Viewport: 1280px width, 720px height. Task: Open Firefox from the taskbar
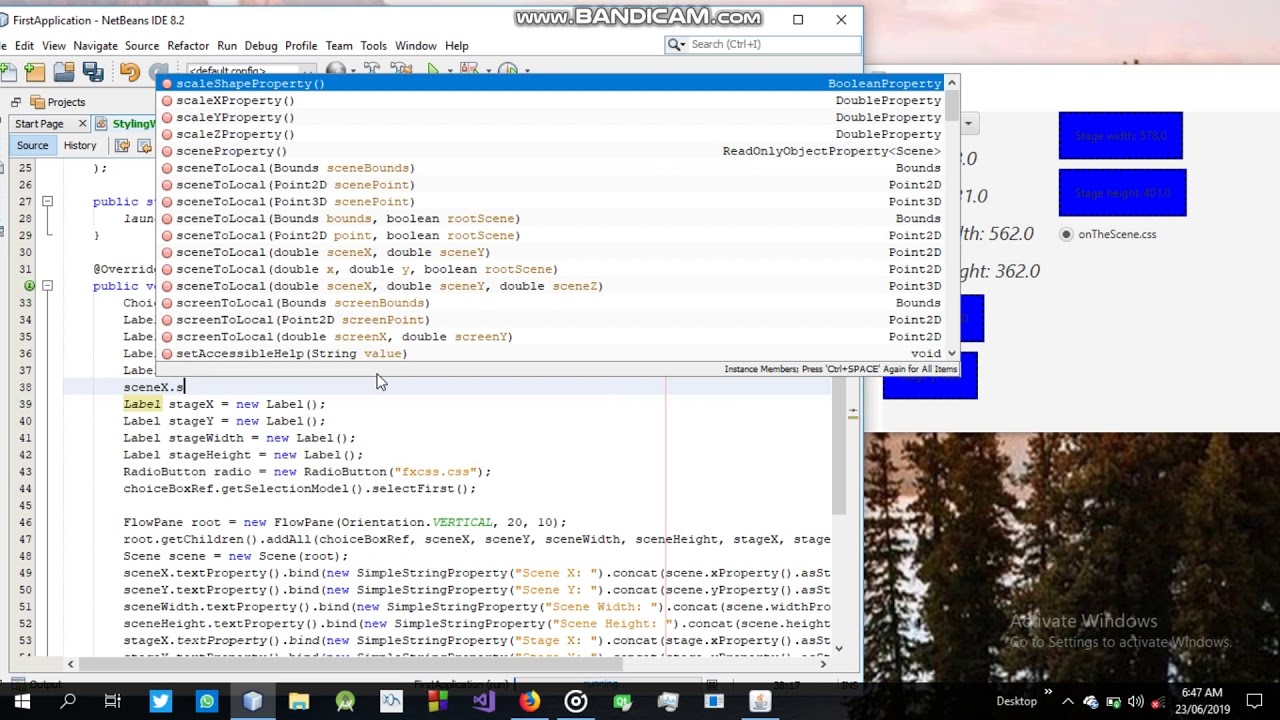[529, 701]
